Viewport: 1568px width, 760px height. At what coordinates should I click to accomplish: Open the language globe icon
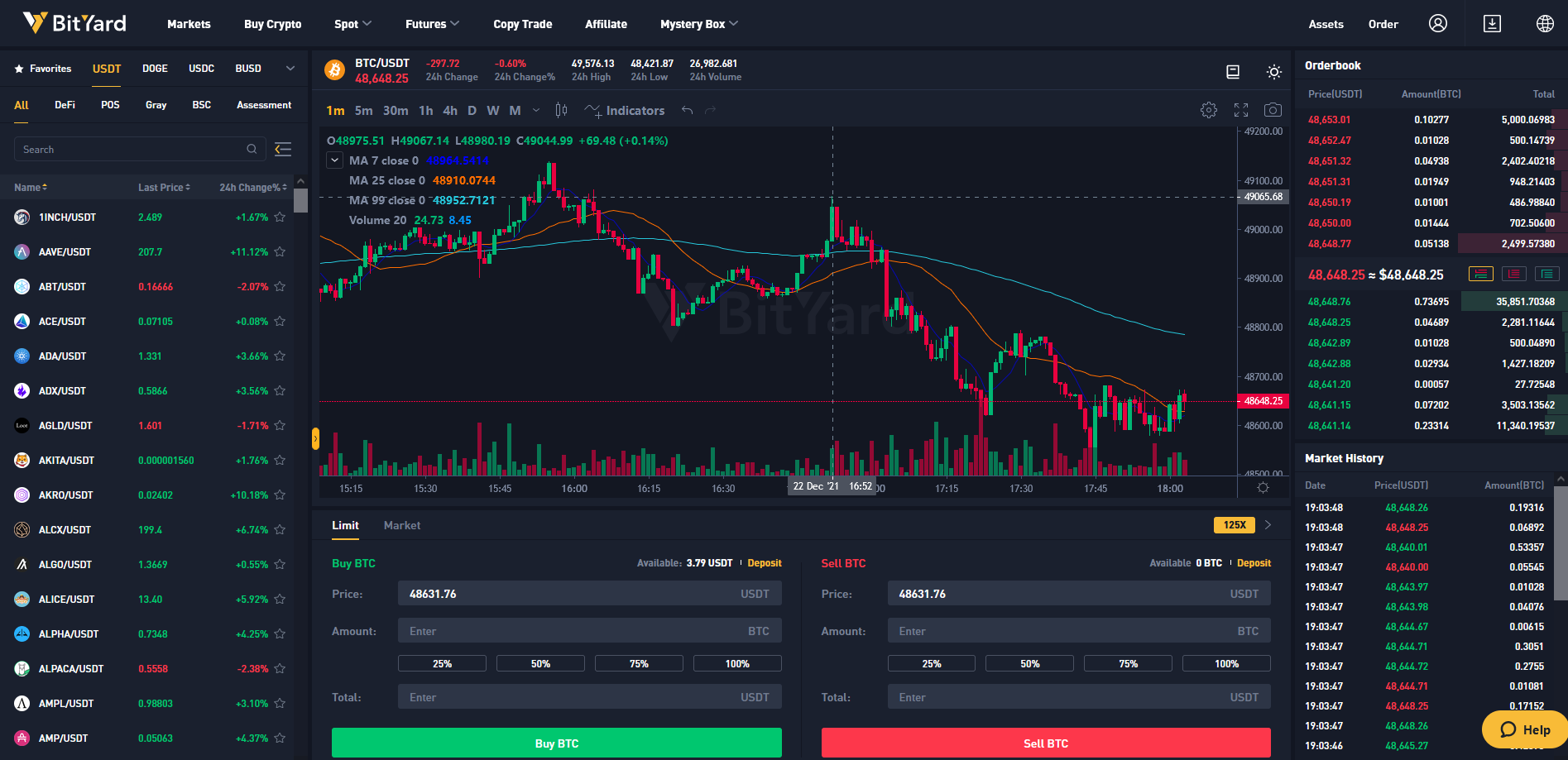pos(1545,23)
